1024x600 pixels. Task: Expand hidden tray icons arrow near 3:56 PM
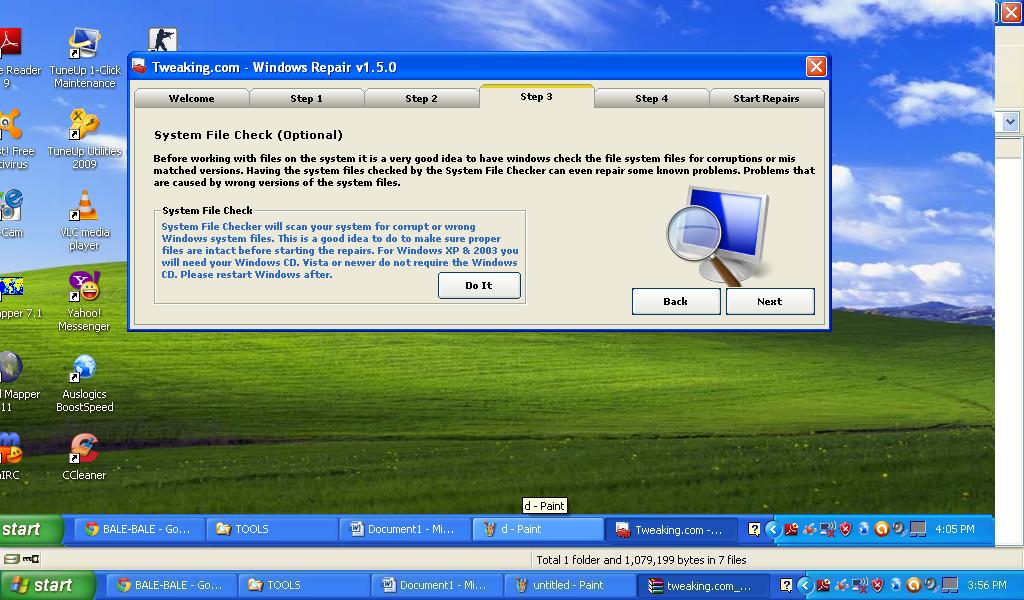click(805, 585)
